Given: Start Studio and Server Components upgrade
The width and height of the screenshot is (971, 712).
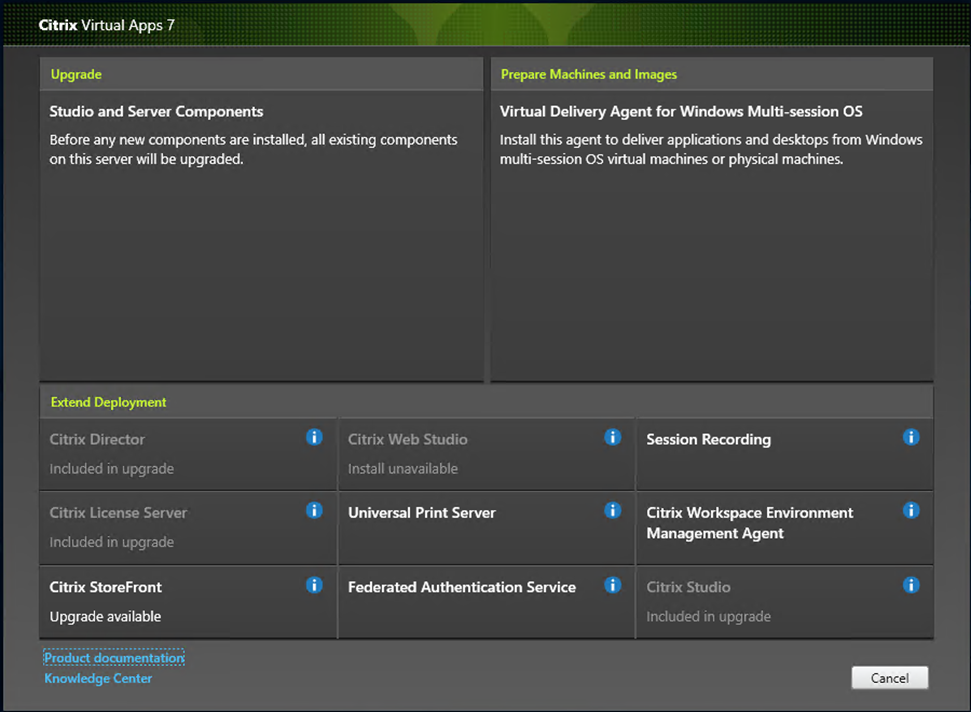Looking at the screenshot, I should pos(261,236).
